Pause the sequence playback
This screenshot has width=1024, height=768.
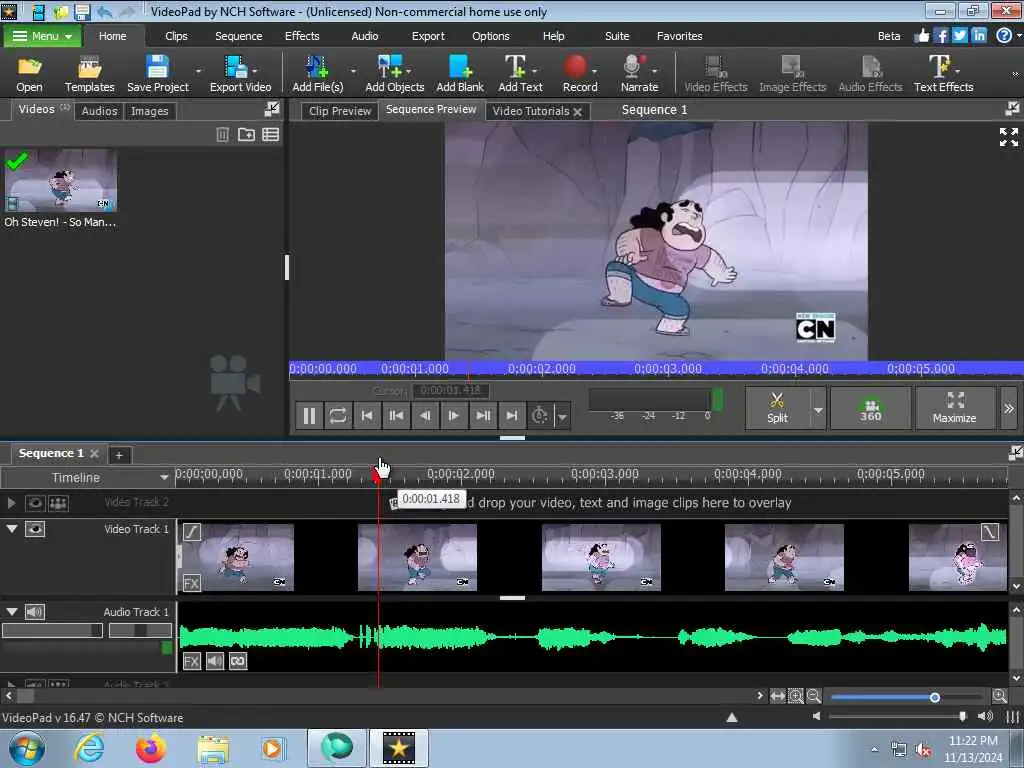pyautogui.click(x=310, y=415)
